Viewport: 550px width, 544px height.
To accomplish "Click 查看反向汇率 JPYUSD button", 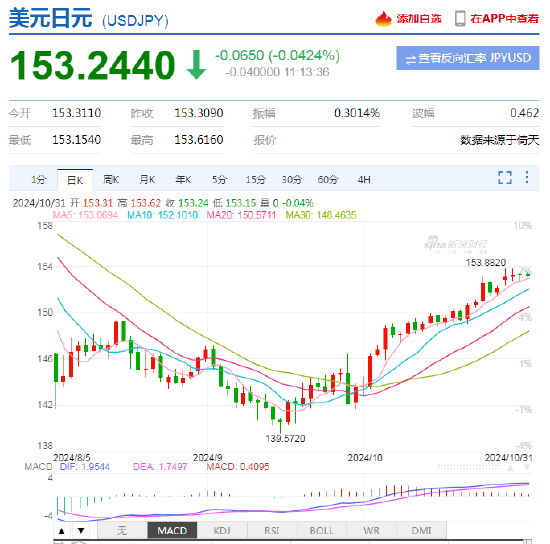I will (468, 58).
